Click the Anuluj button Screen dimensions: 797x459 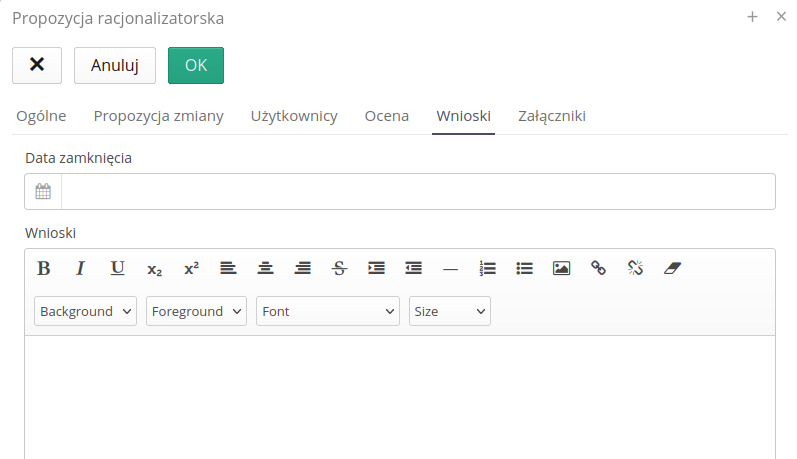tap(114, 65)
